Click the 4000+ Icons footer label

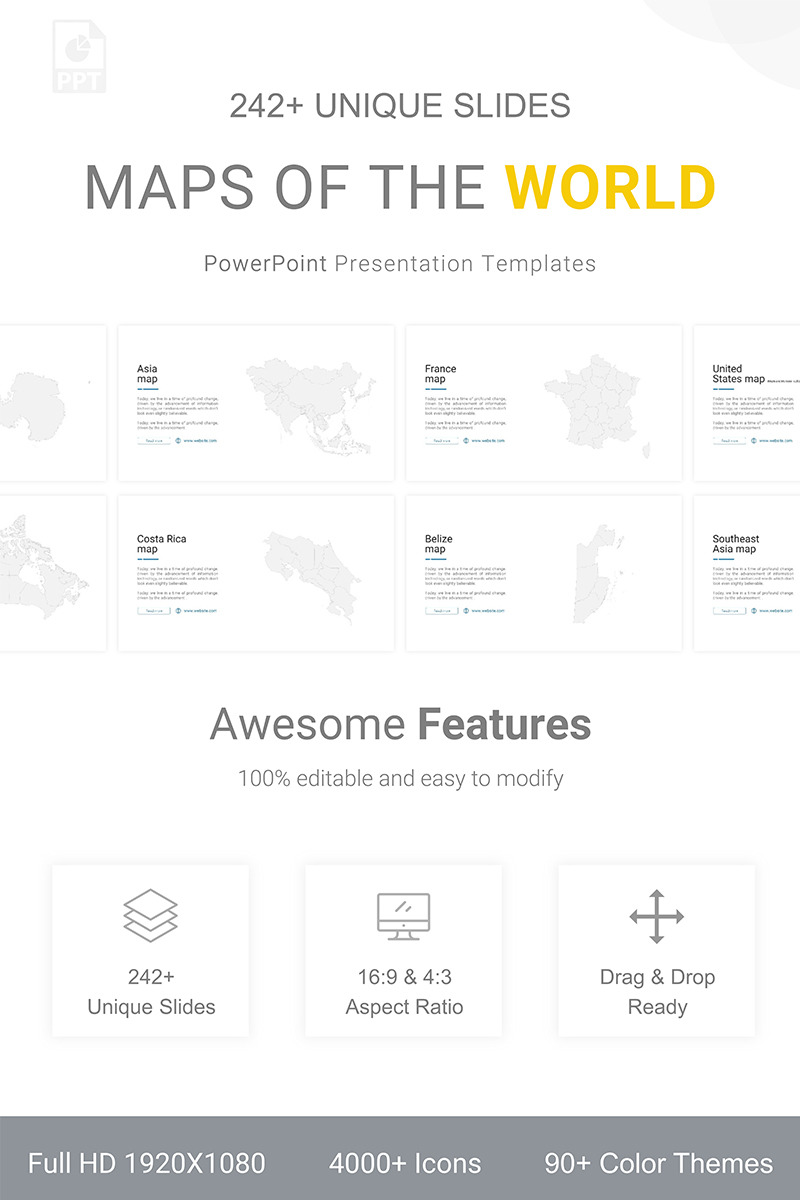pos(405,1163)
